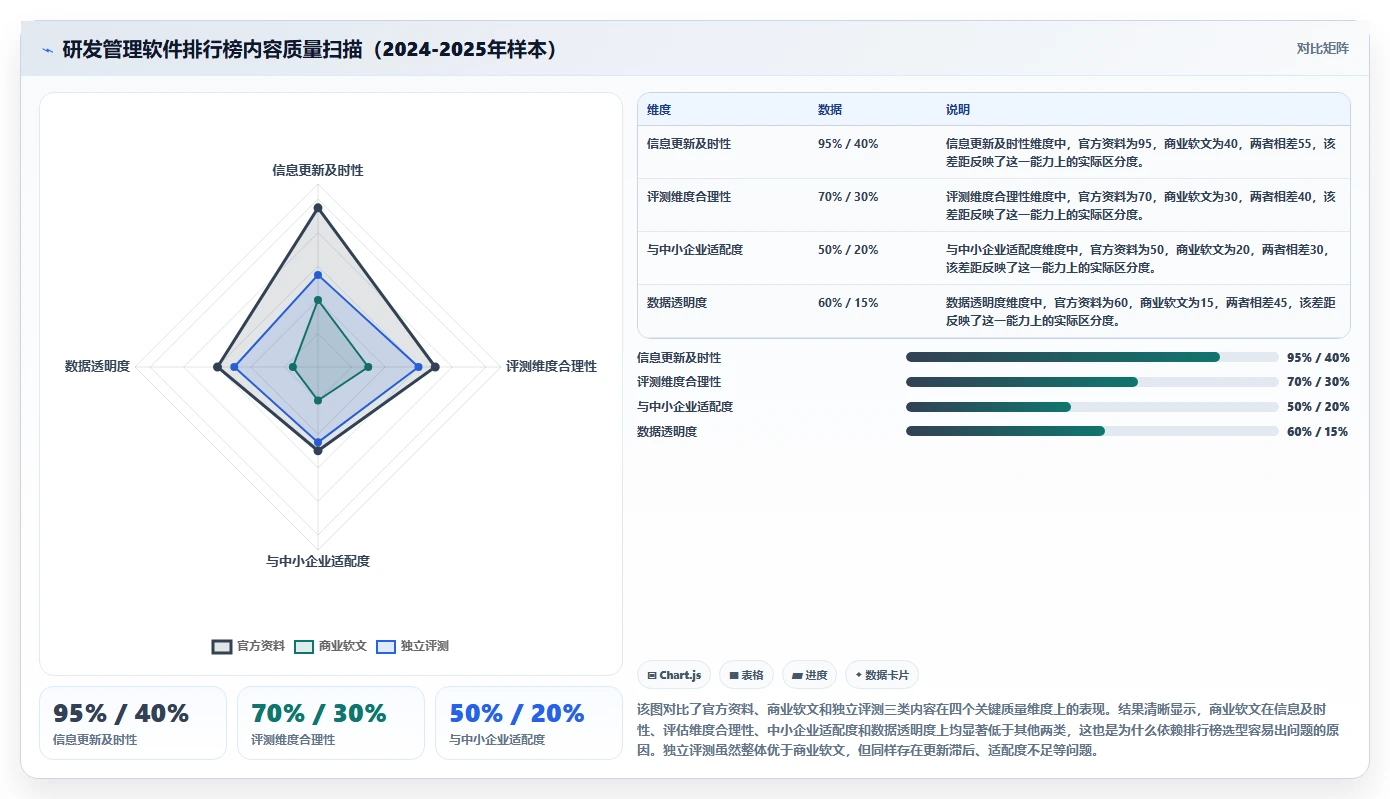Click the 独立评测 legend color box
Image resolution: width=1390 pixels, height=799 pixels.
pyautogui.click(x=386, y=647)
